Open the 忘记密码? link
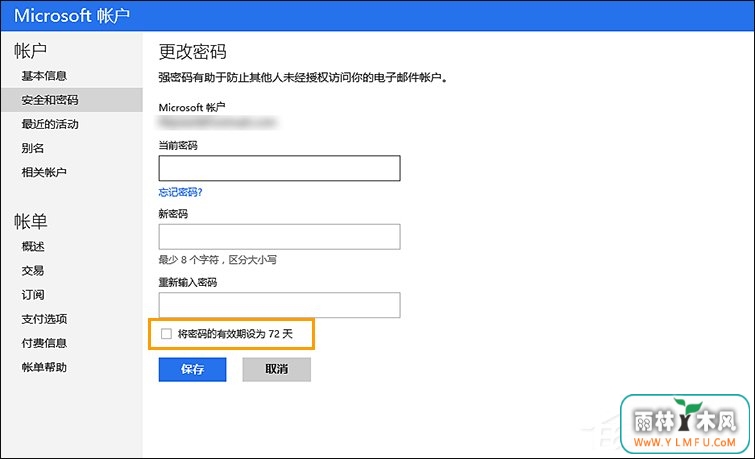Image resolution: width=755 pixels, height=459 pixels. click(180, 192)
